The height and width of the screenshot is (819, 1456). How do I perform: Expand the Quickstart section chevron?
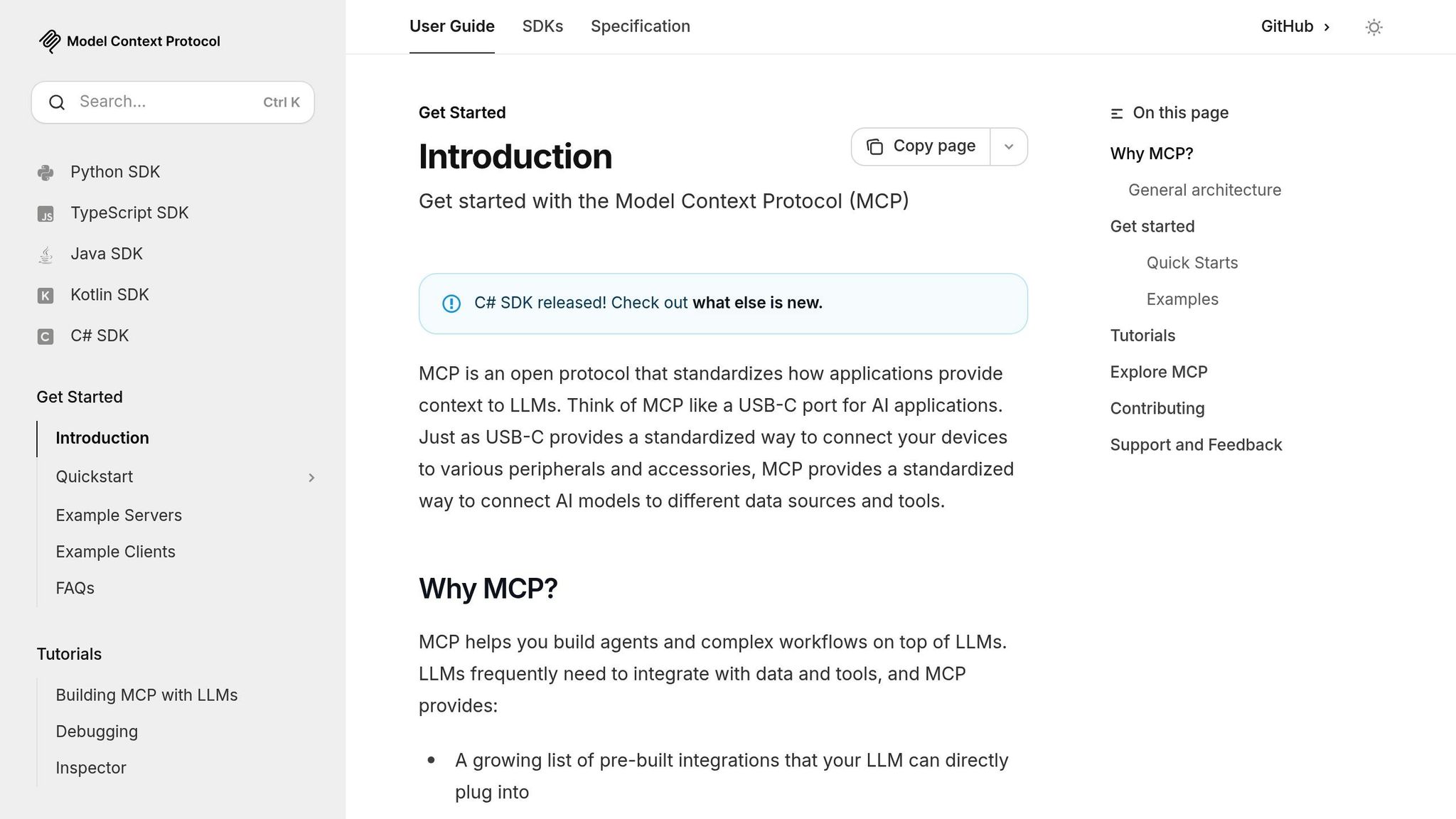tap(311, 477)
